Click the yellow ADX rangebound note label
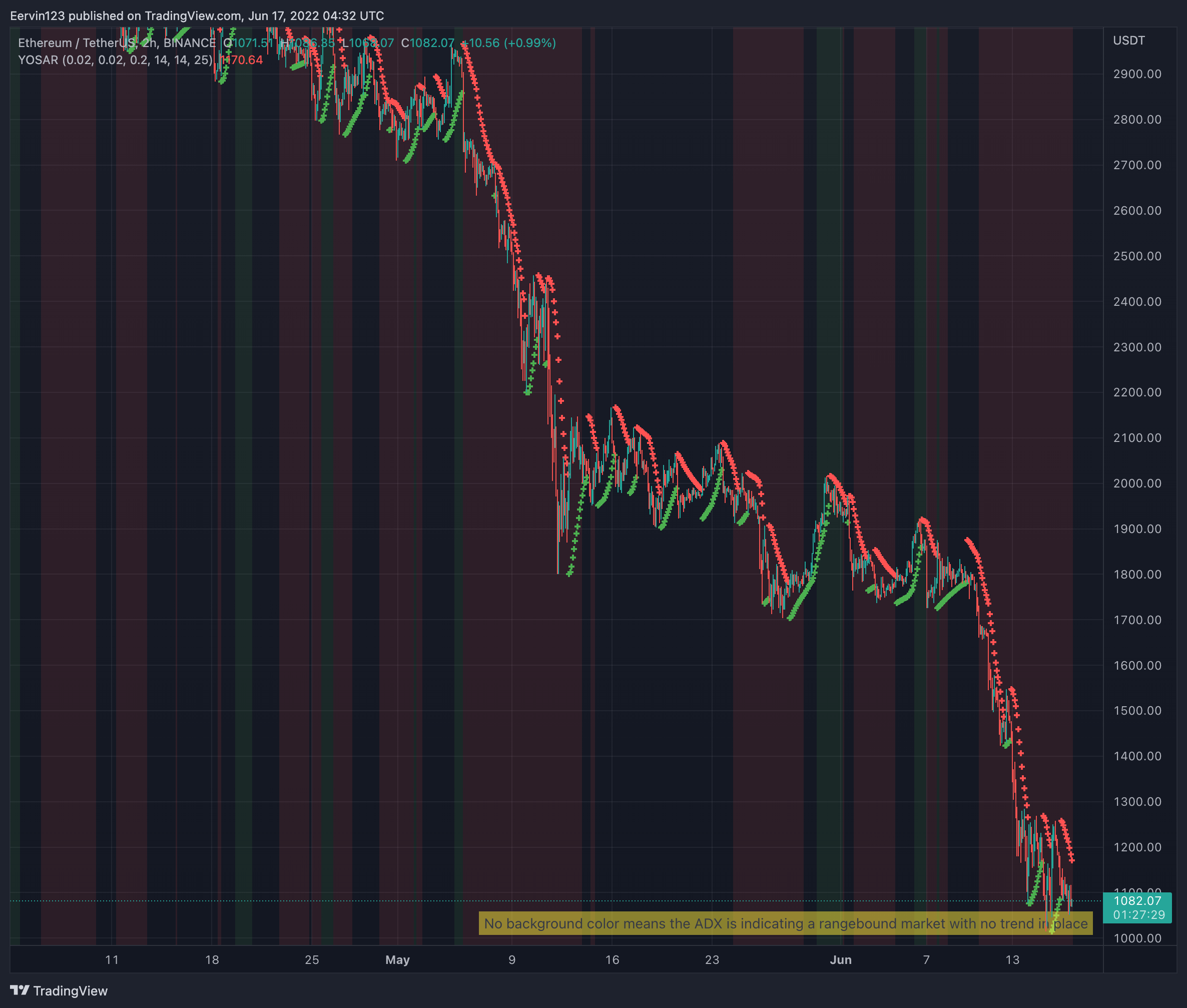 [x=786, y=923]
